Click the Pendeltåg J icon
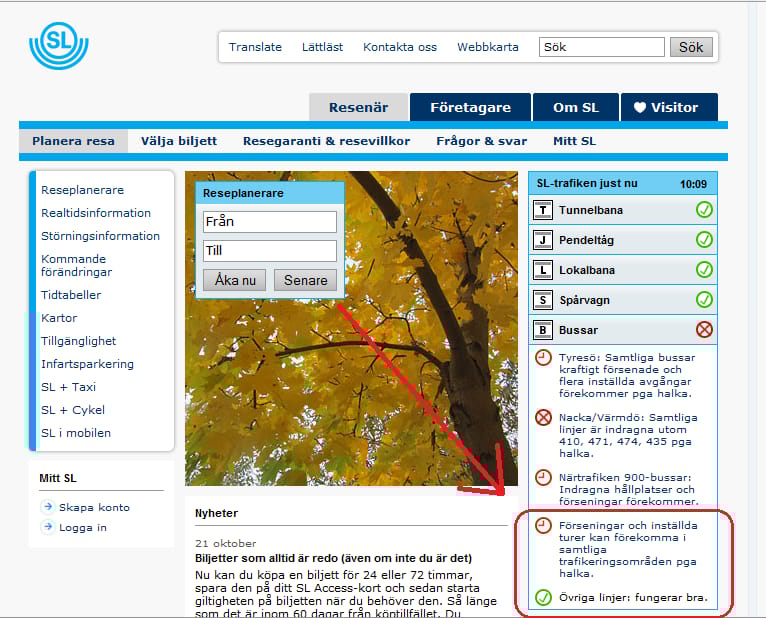Viewport: 766px width, 618px height. [x=542, y=240]
